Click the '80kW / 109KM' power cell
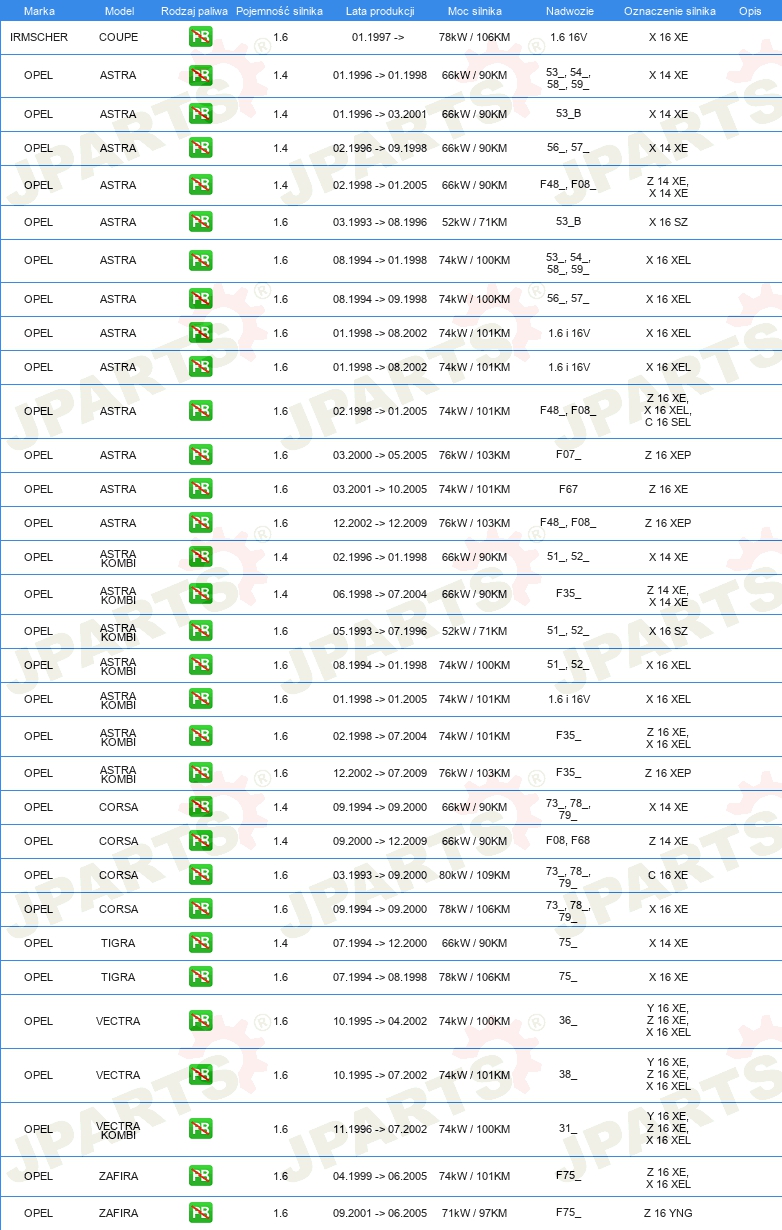 coord(474,875)
